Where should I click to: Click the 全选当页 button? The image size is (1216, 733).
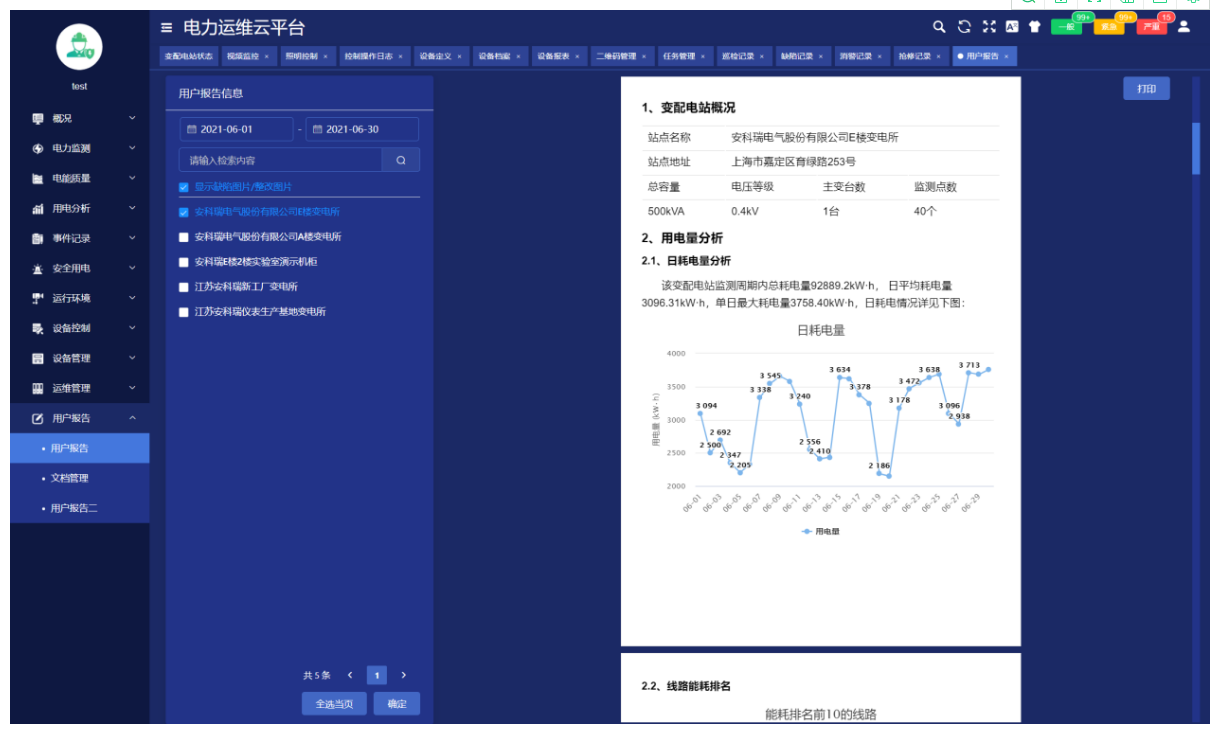334,704
